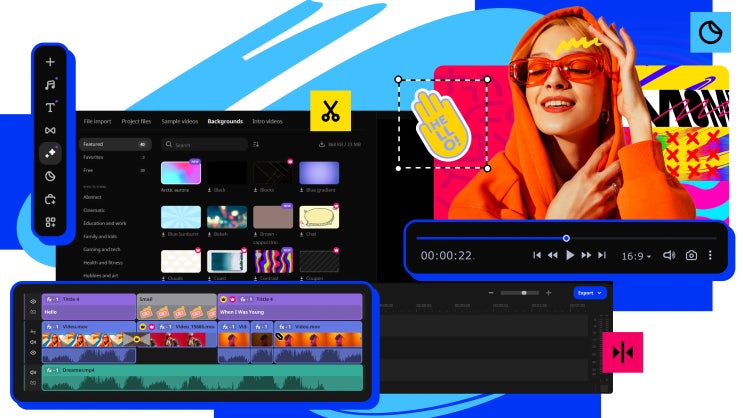Toggle the eye visibility on the video track

(33, 353)
